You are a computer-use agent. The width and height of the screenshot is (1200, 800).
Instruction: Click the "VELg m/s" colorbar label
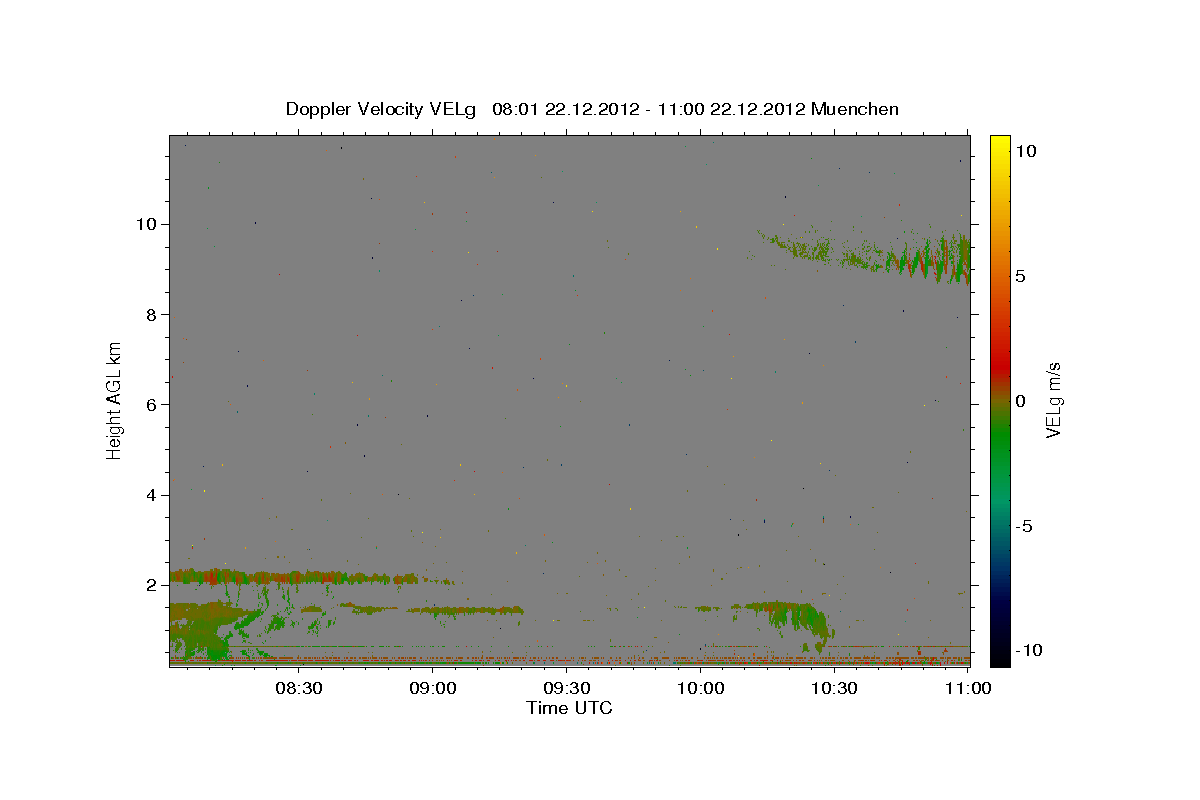pos(1053,401)
